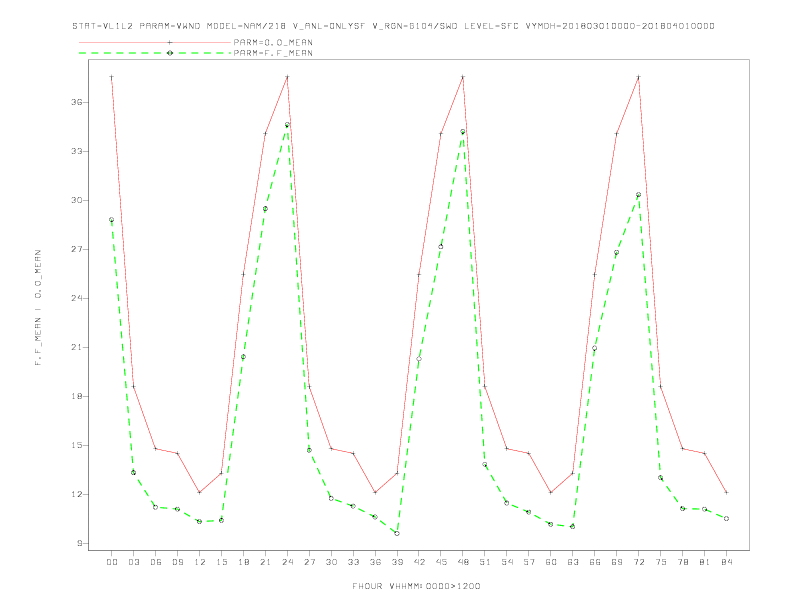The height and width of the screenshot is (612, 792).
Task: Click the x-axis tick label 45
Action: pos(441,562)
